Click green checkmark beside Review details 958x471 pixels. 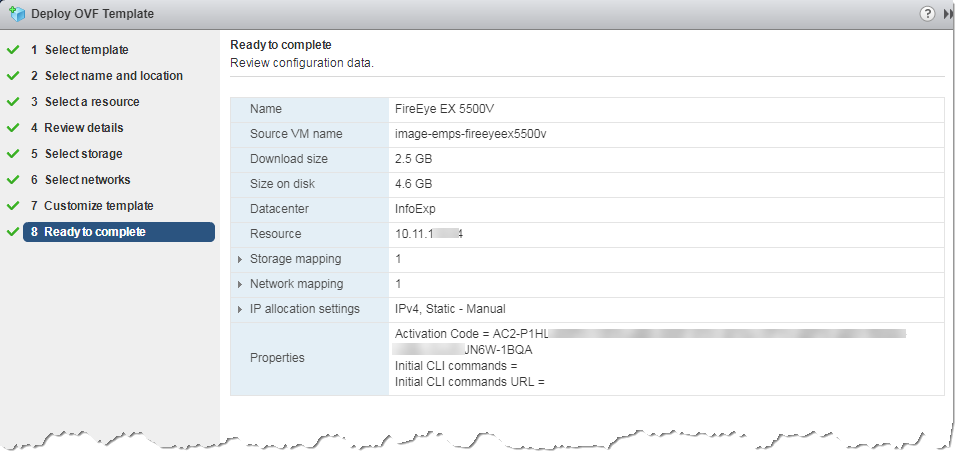tap(13, 128)
